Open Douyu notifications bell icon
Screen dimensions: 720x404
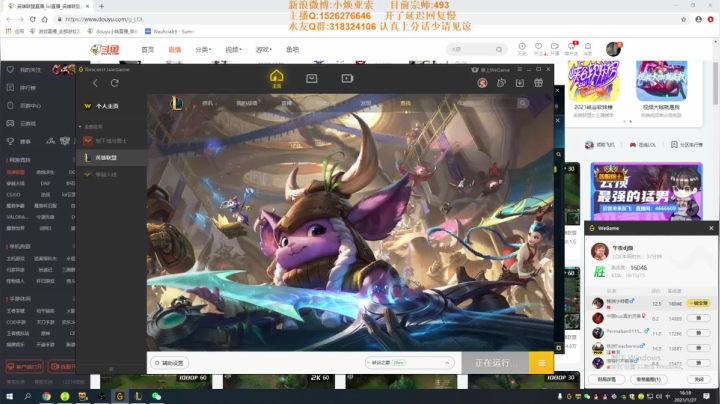point(588,48)
